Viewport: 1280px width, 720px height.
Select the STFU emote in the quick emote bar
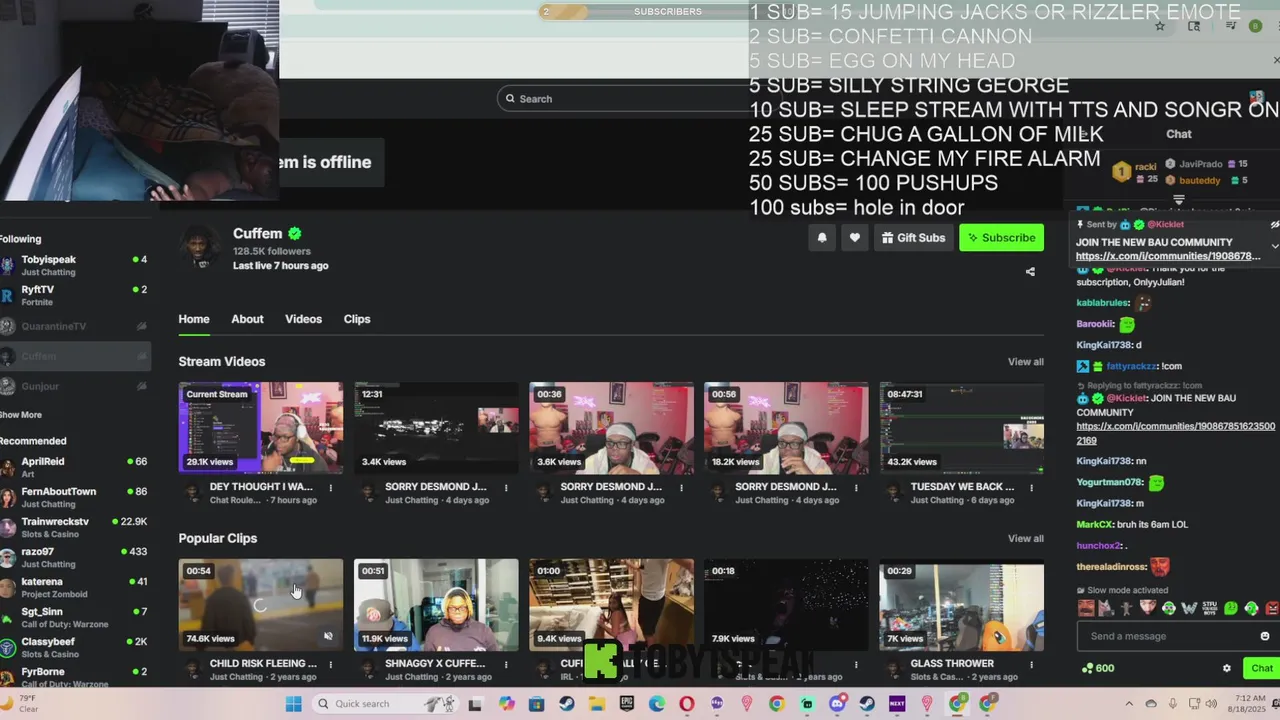click(1210, 608)
